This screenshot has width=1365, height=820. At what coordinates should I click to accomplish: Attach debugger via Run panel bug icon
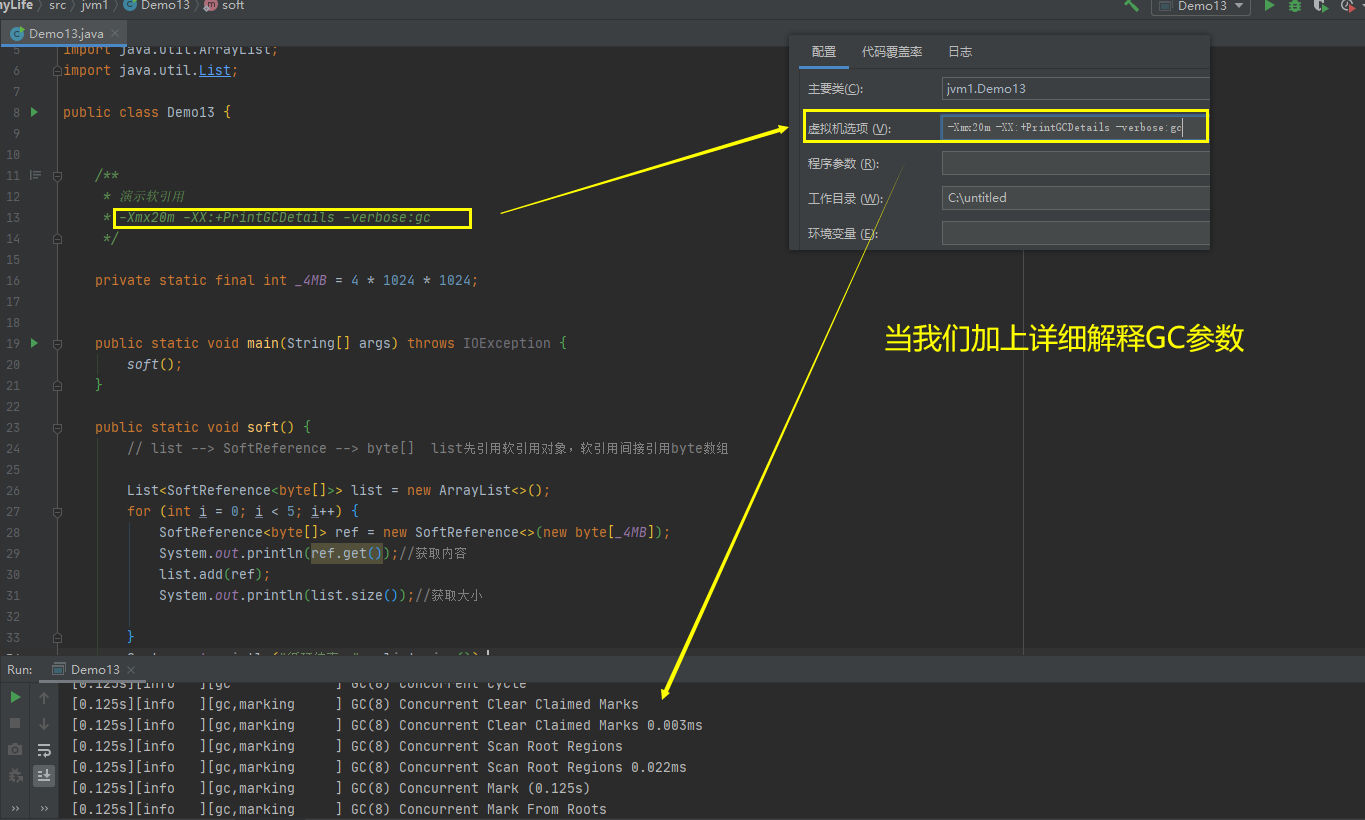click(x=15, y=775)
